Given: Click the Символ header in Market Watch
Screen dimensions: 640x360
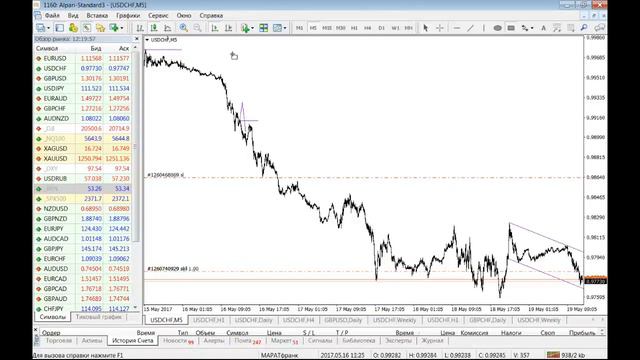Looking at the screenshot, I should [x=47, y=48].
